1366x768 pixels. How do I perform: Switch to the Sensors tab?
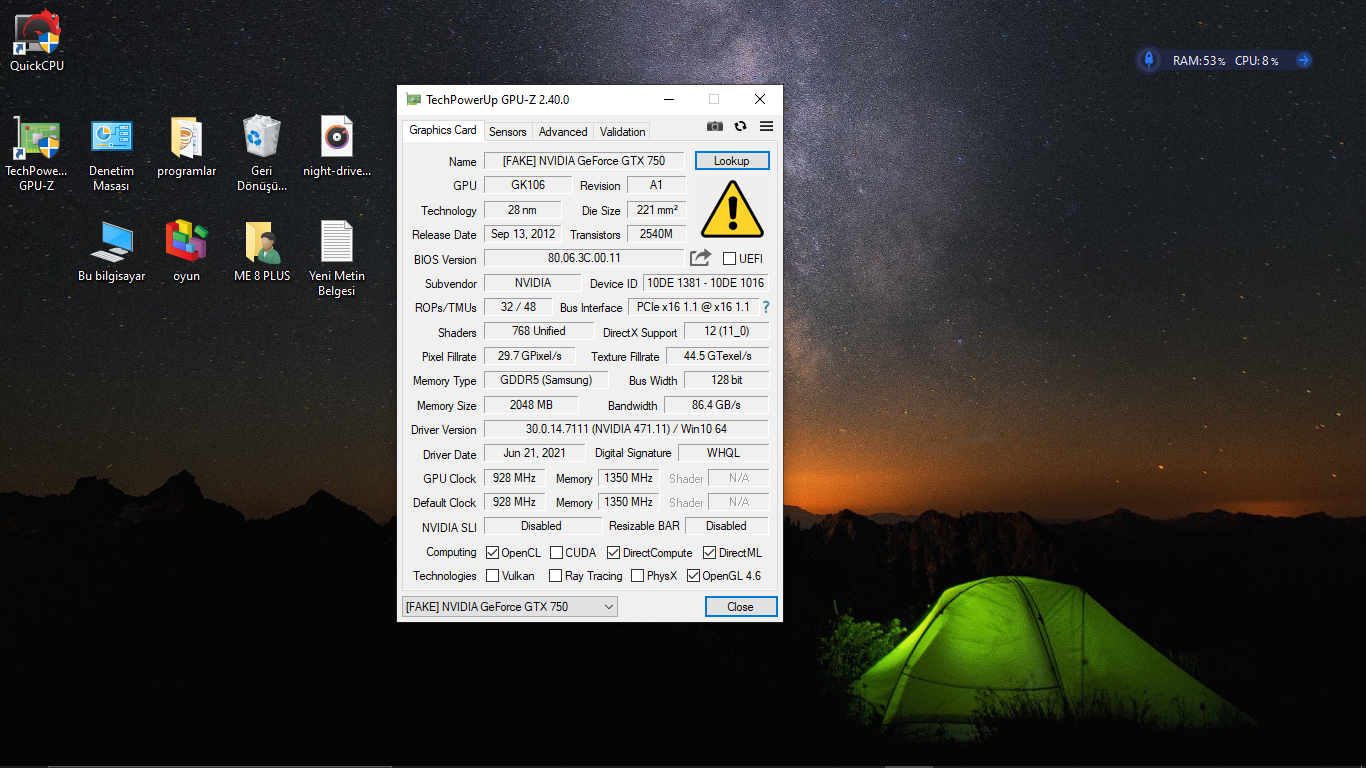[508, 132]
